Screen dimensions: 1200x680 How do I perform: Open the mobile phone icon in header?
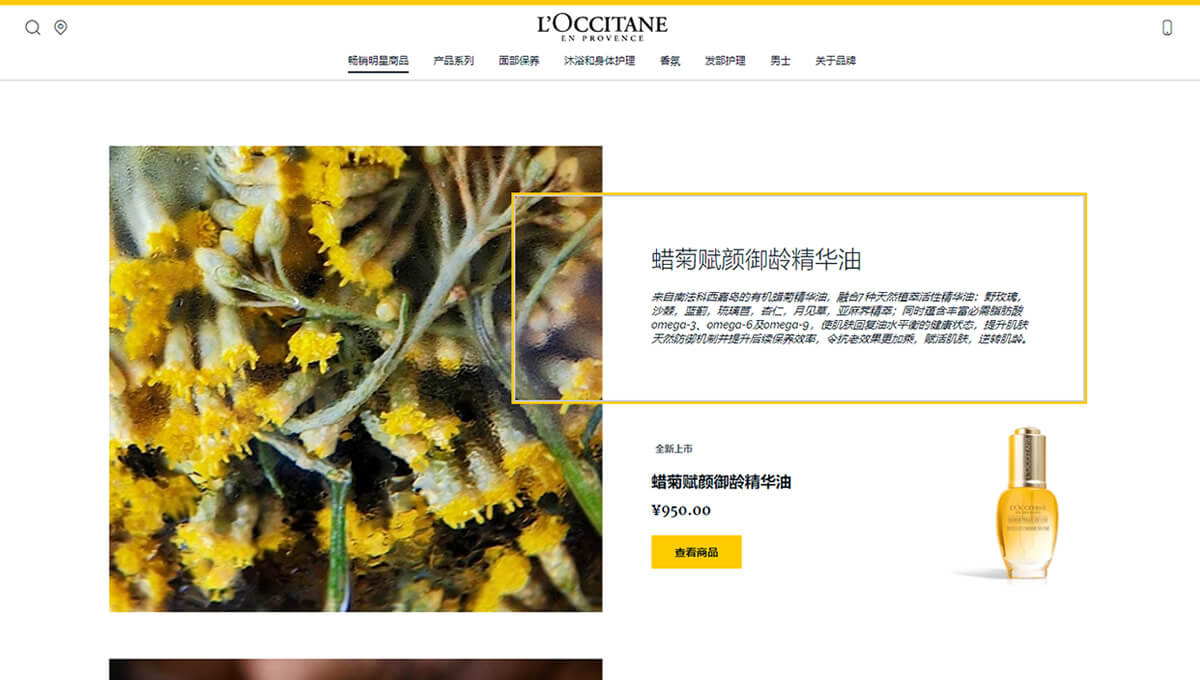pos(1167,28)
